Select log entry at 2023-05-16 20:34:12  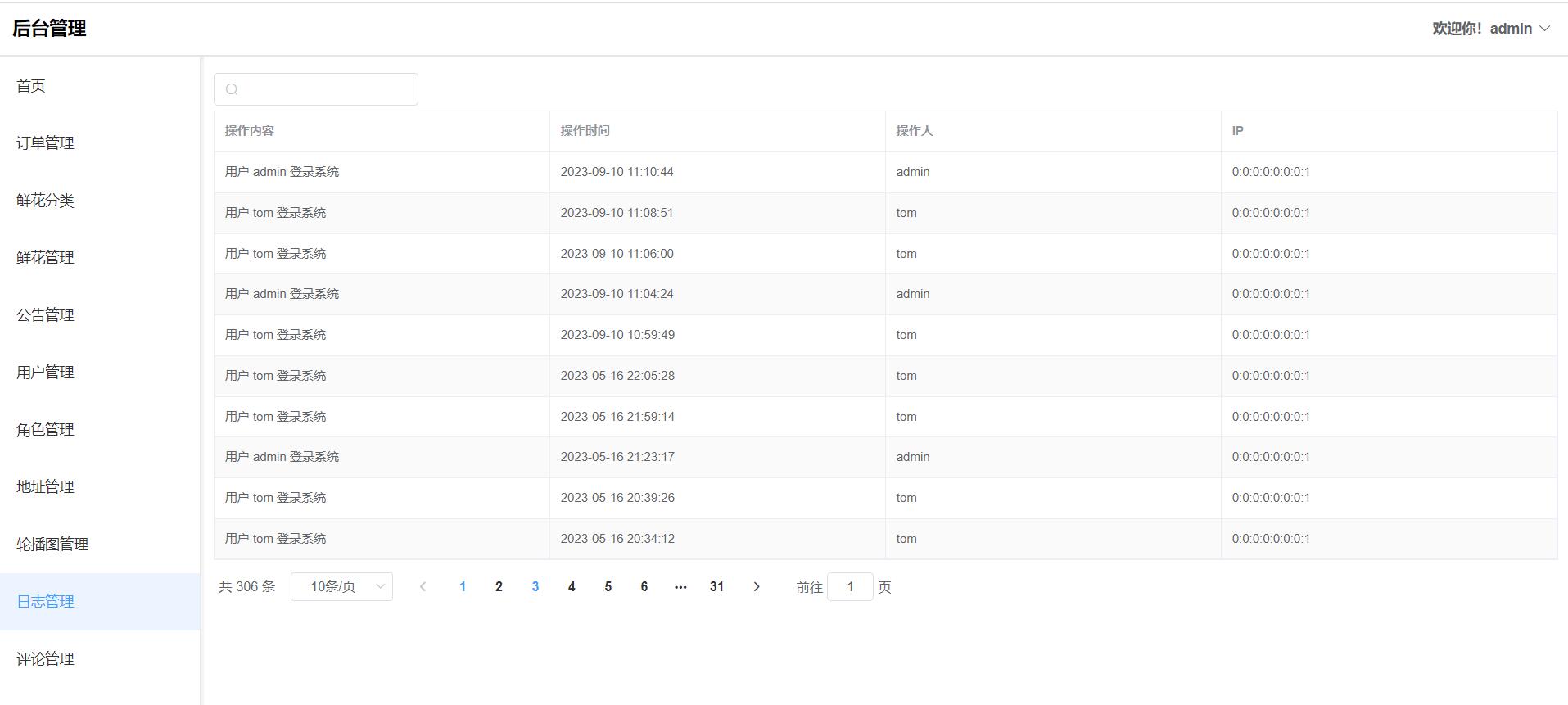point(885,539)
